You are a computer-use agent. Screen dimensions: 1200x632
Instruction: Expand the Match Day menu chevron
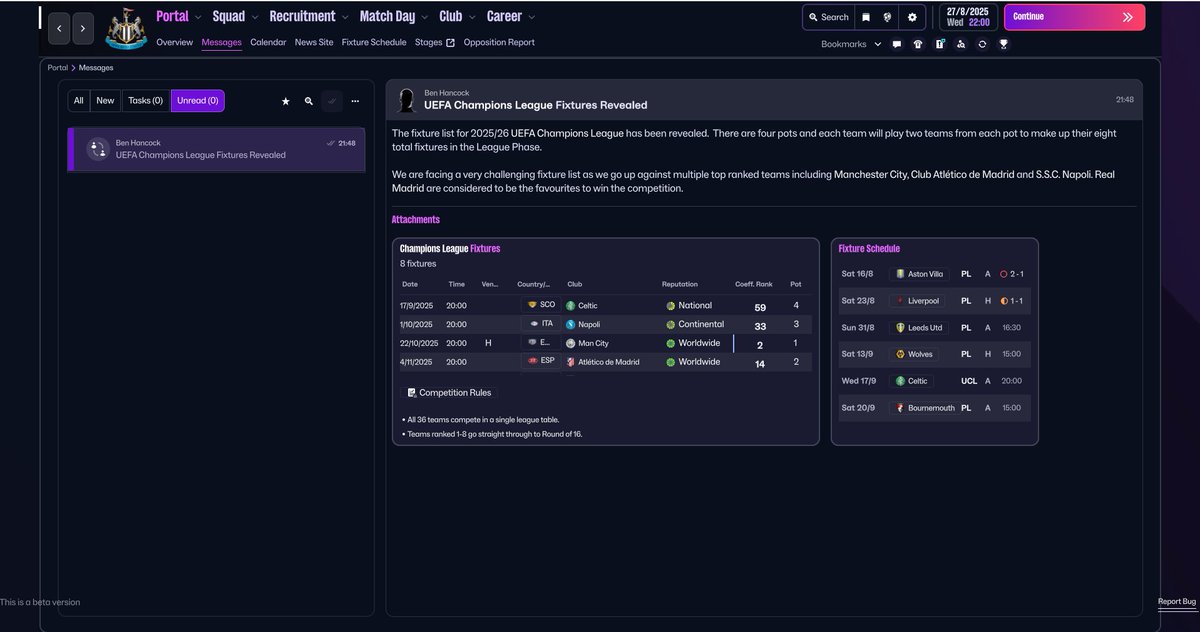pos(424,17)
